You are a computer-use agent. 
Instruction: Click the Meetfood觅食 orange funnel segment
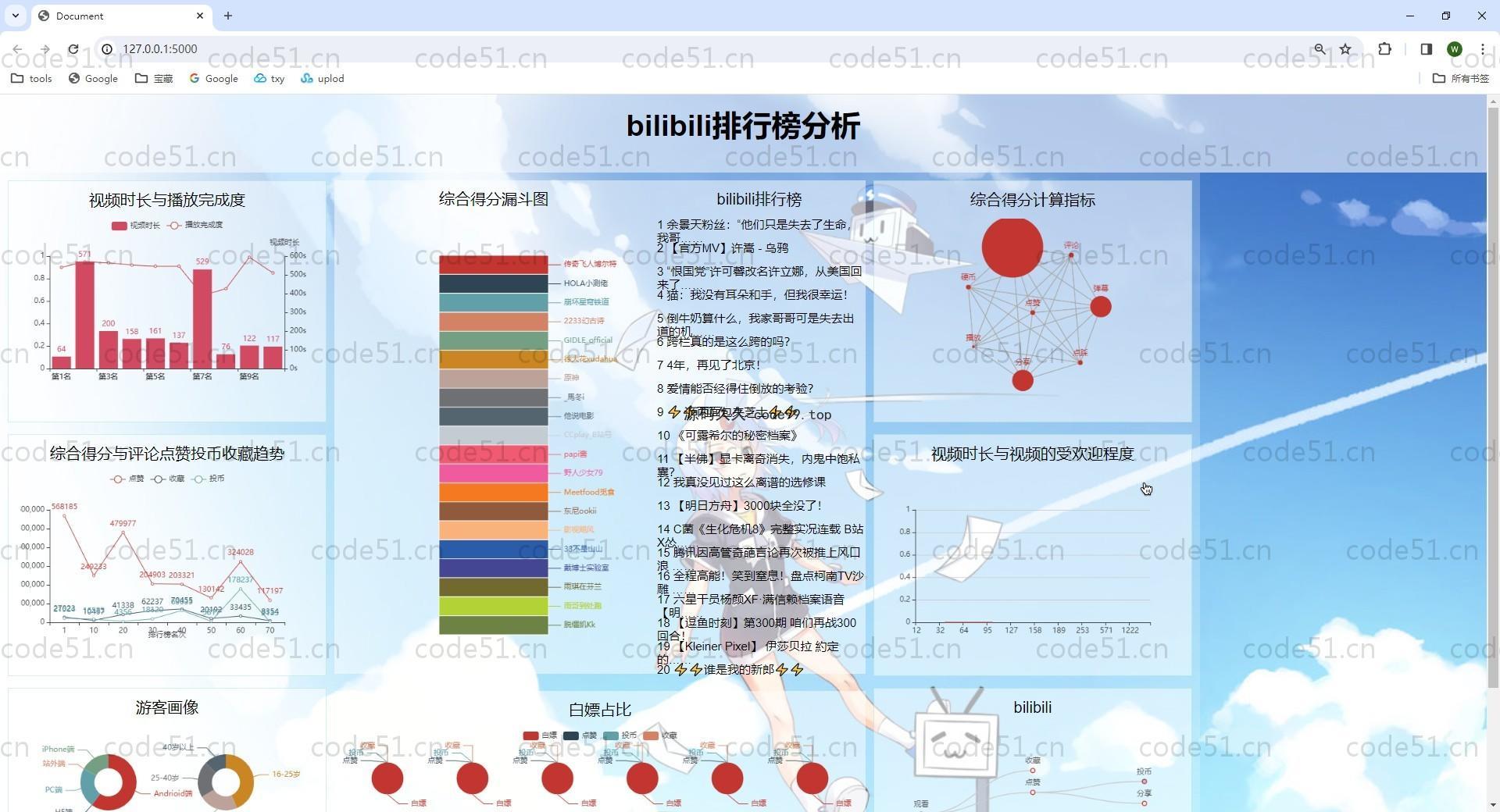pos(493,492)
